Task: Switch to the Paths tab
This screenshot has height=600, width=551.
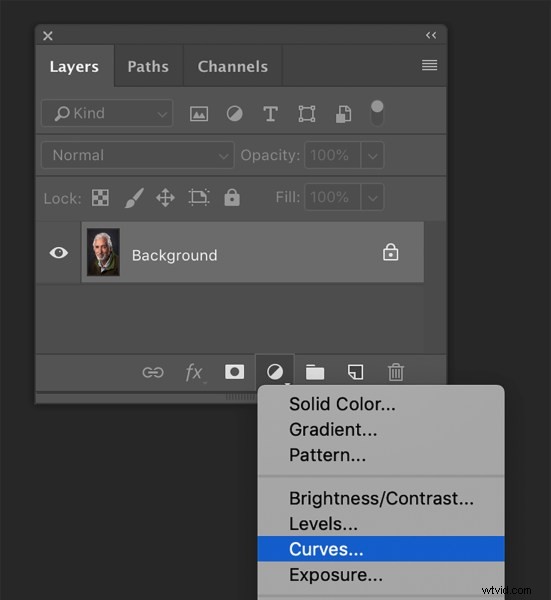Action: 148,66
